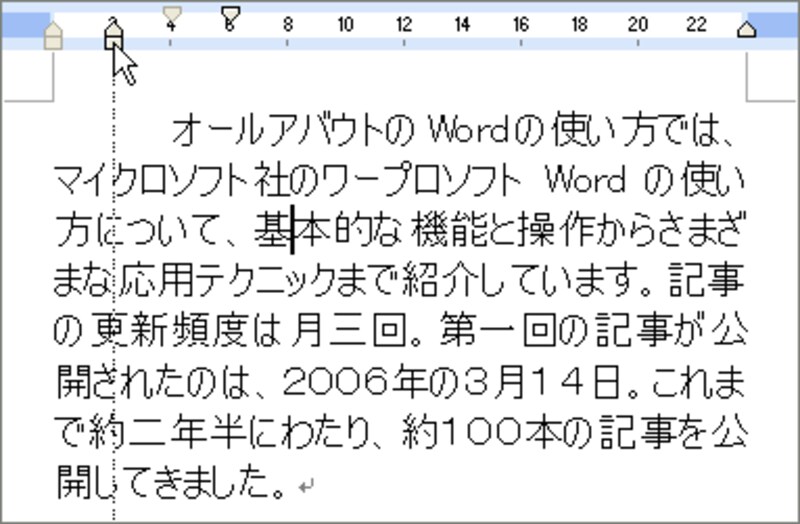Click ruler position 8
Viewport: 800px width, 524px height.
point(288,24)
